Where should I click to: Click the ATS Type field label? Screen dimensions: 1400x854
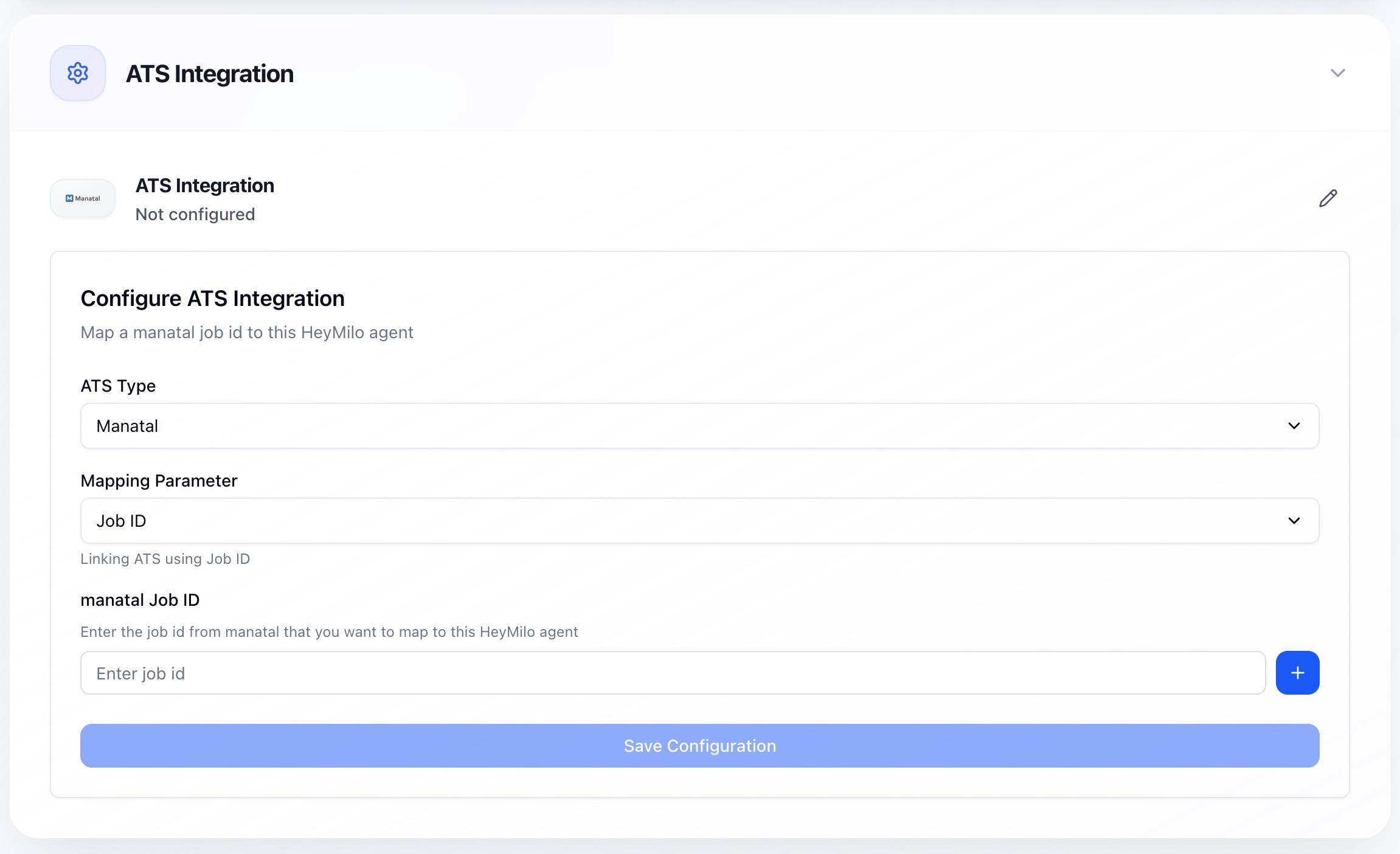[x=118, y=386]
